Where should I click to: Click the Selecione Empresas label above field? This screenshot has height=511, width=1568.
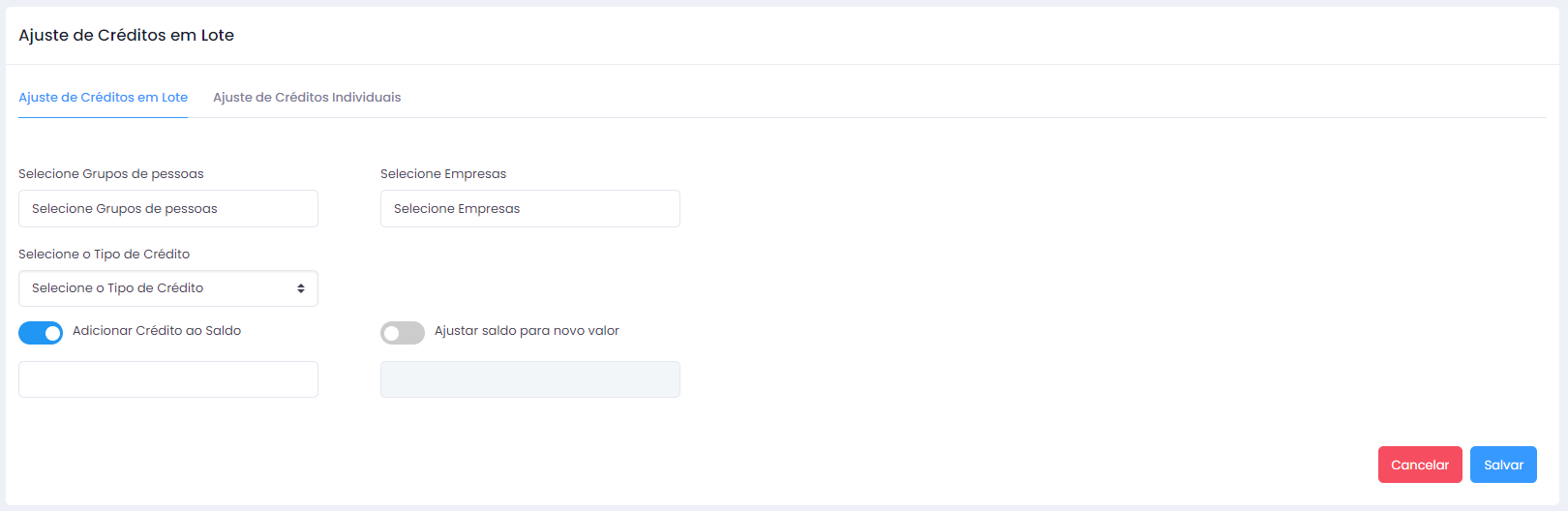443,174
